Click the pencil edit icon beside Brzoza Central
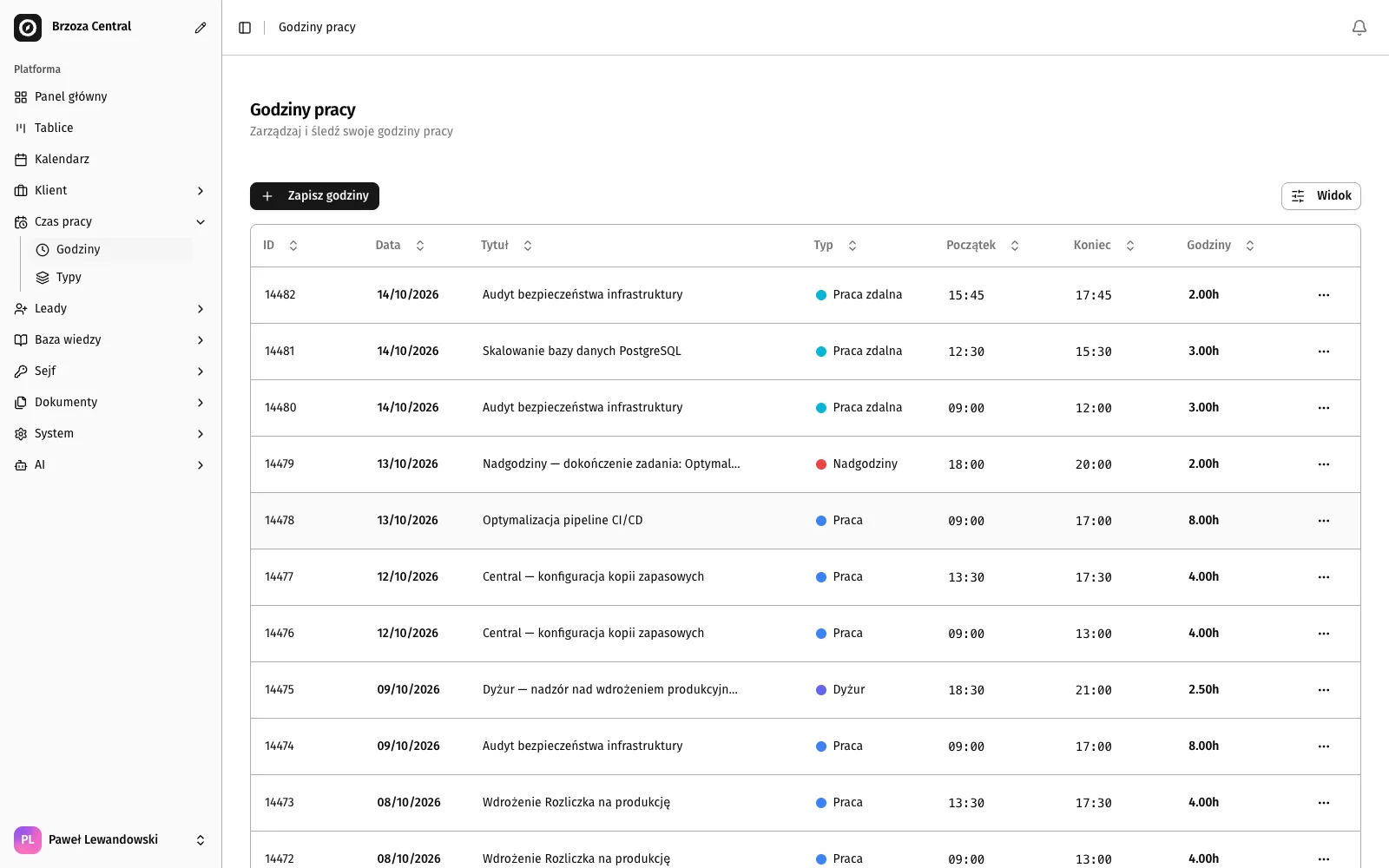The height and width of the screenshot is (868, 1389). pyautogui.click(x=201, y=28)
